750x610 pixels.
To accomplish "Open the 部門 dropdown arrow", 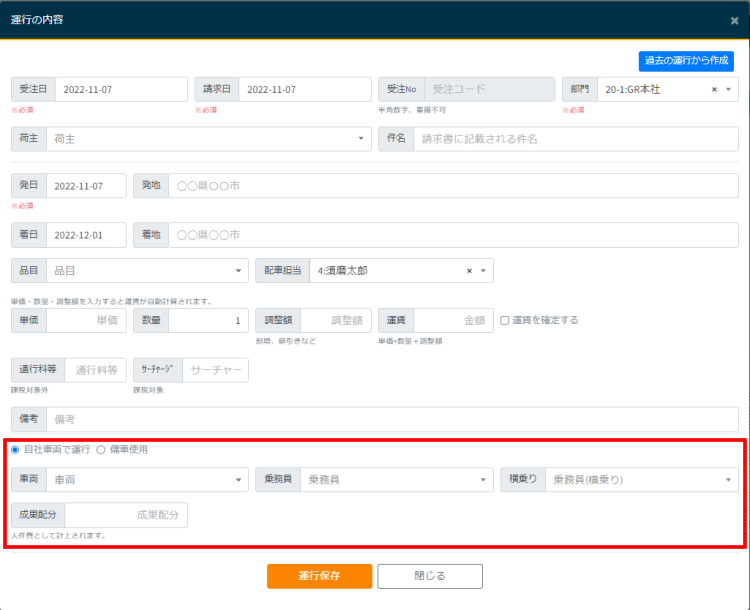I will [x=729, y=89].
